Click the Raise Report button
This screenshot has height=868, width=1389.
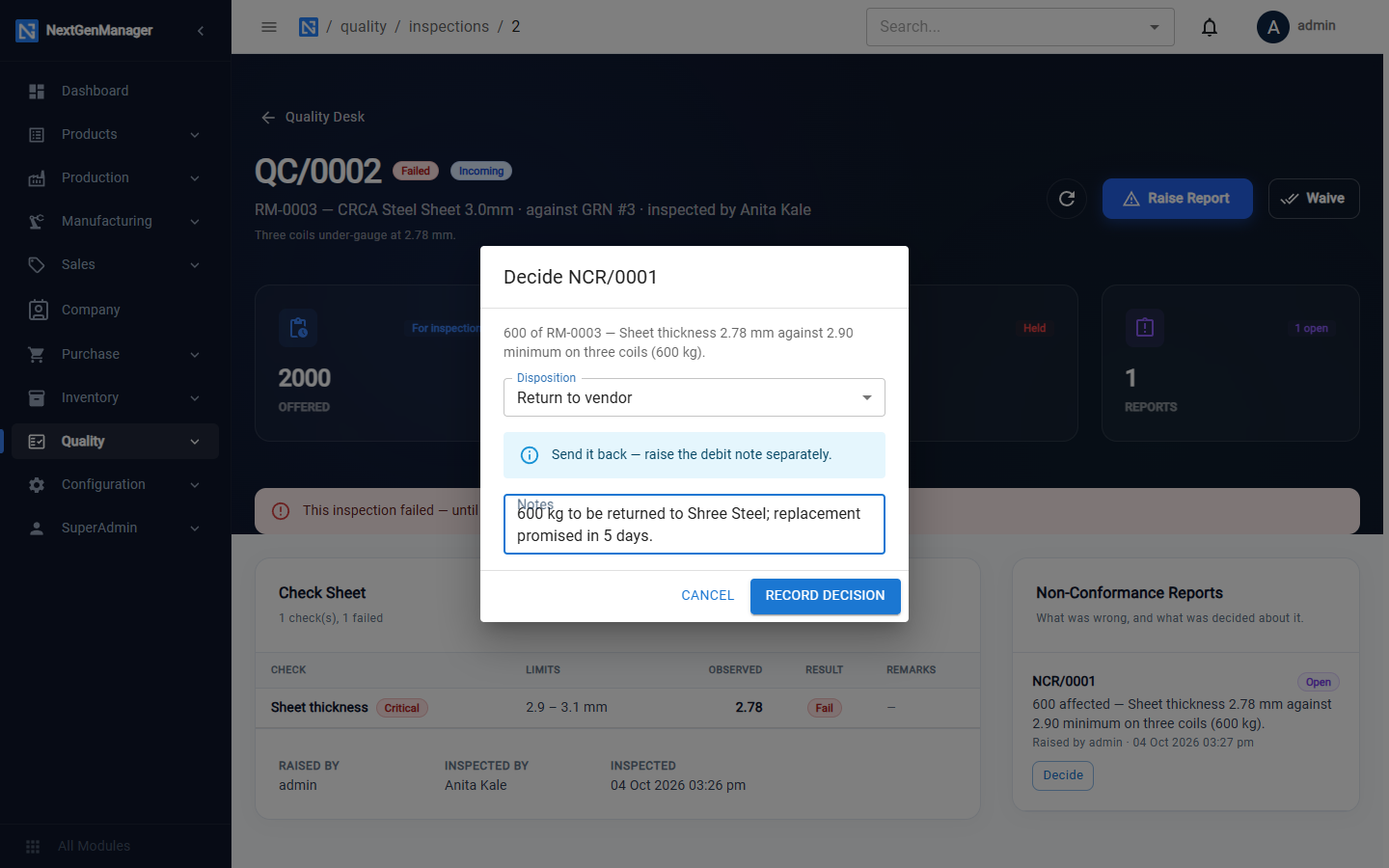[1178, 199]
